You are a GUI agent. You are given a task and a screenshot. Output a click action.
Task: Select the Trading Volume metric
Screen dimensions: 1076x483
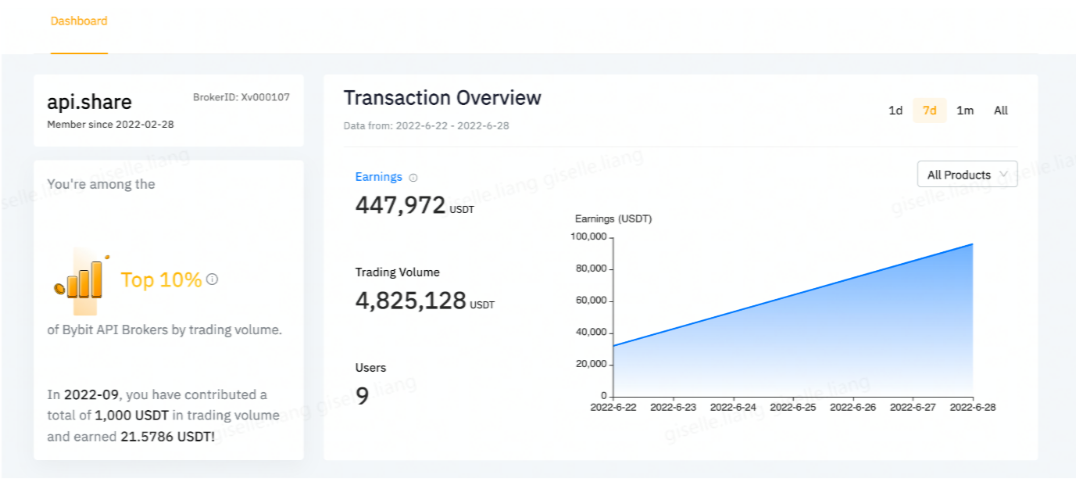(397, 272)
